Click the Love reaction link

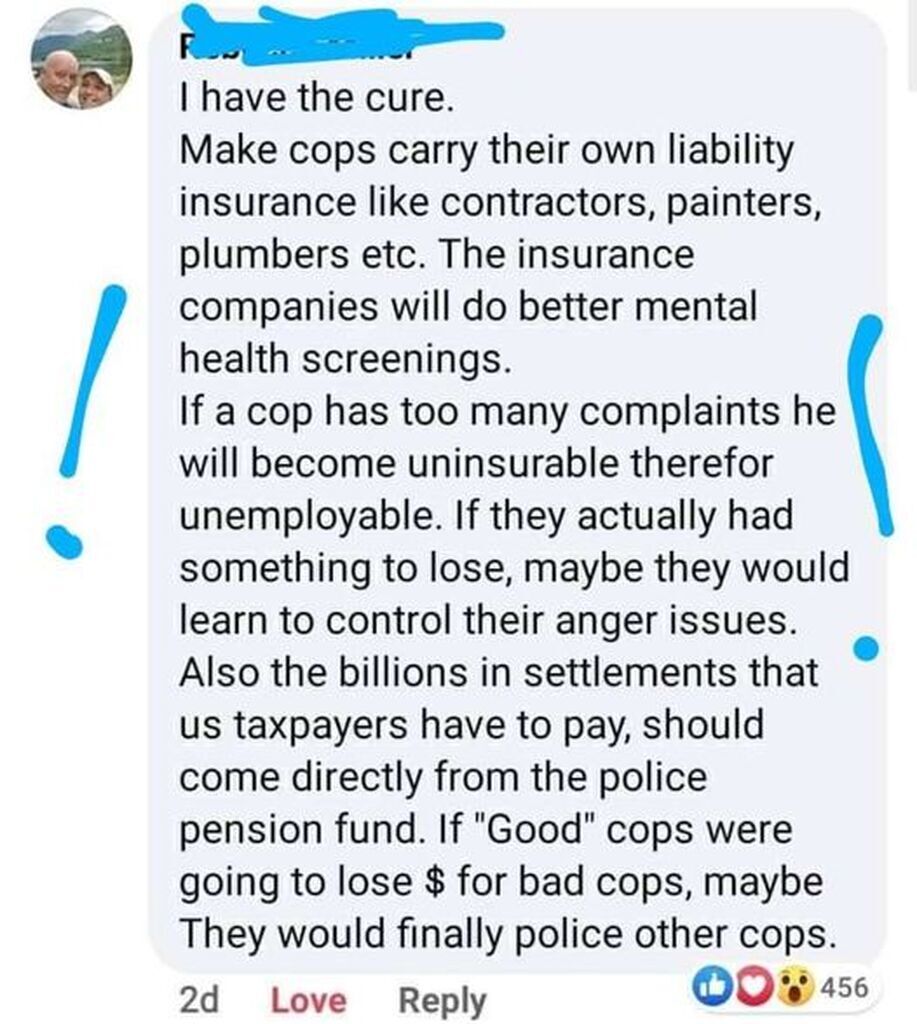point(308,1000)
